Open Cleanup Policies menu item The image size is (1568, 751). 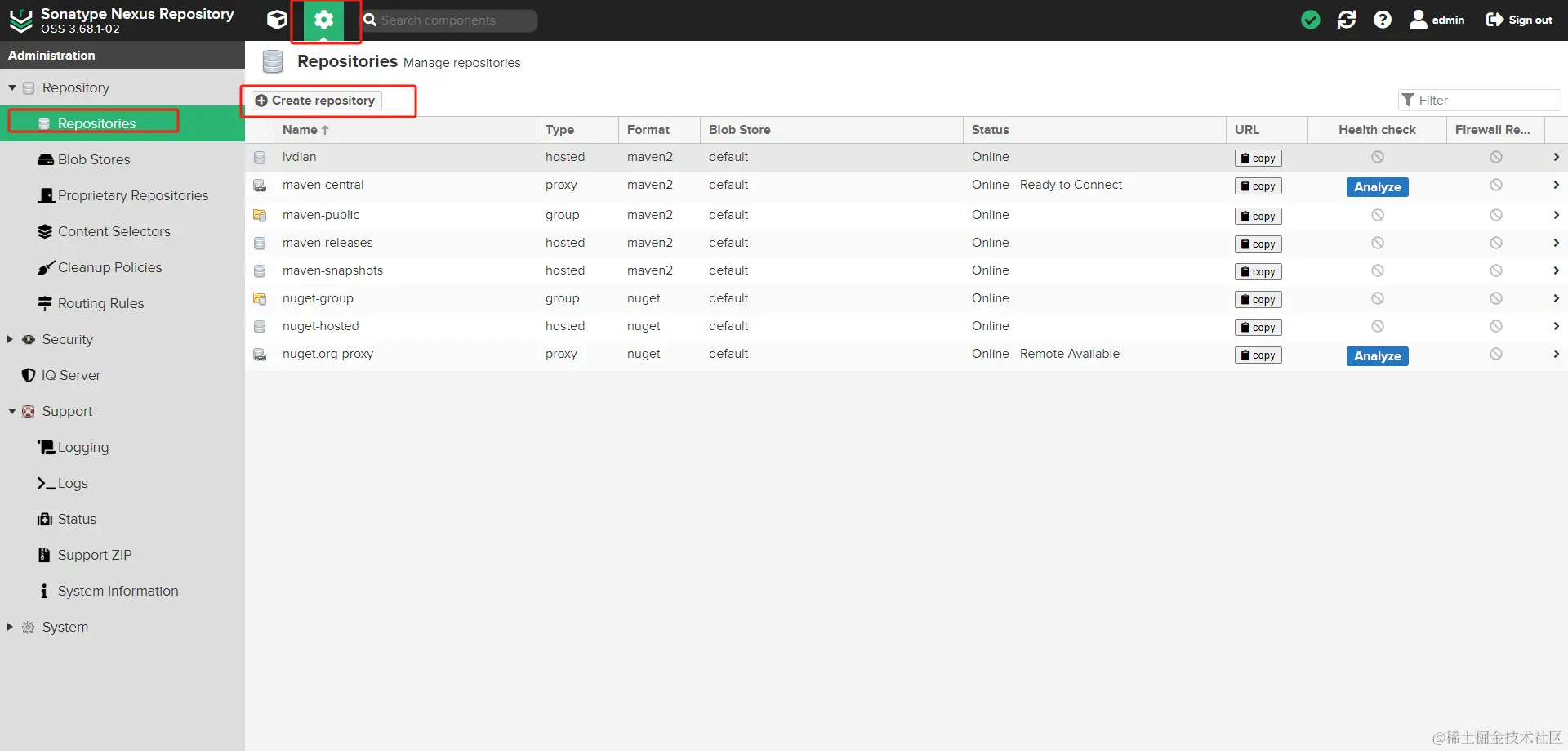pos(122,267)
